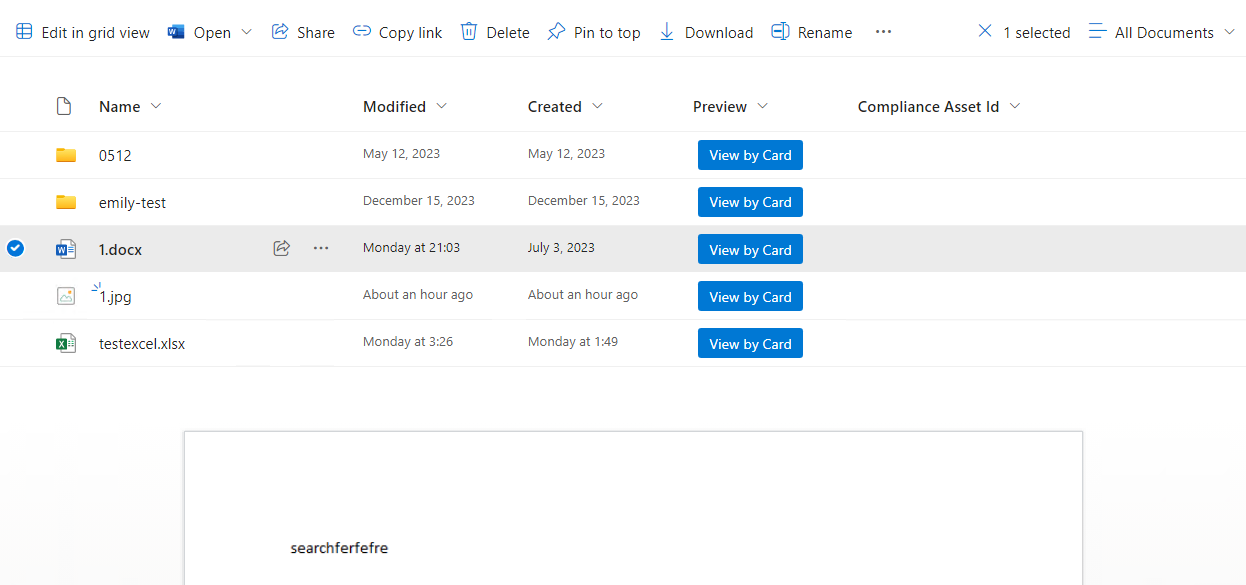The image size is (1246, 585).
Task: Click the image icon next to 1.jpg
Action: point(66,295)
